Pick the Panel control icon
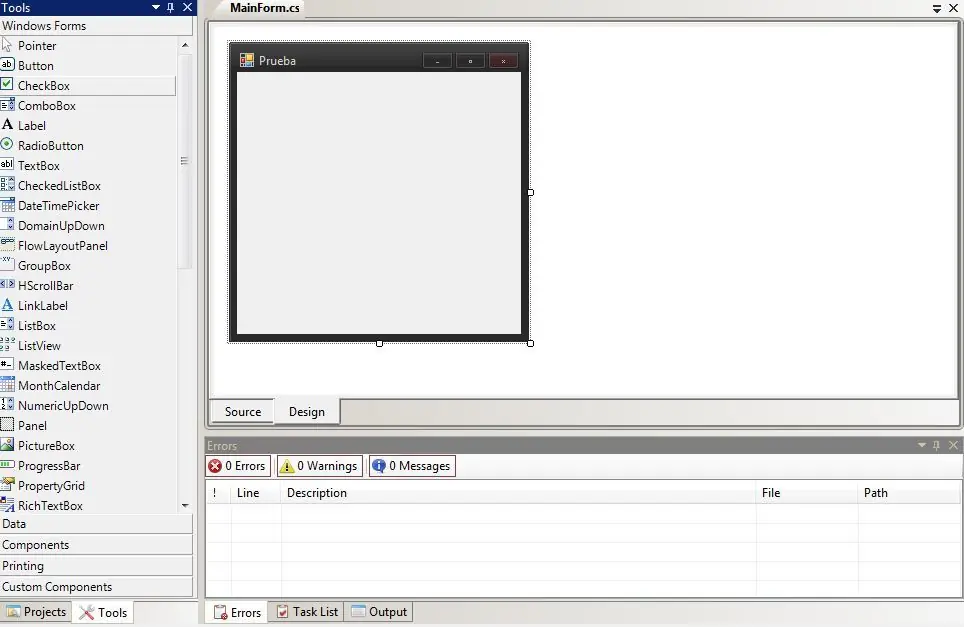 coord(7,425)
